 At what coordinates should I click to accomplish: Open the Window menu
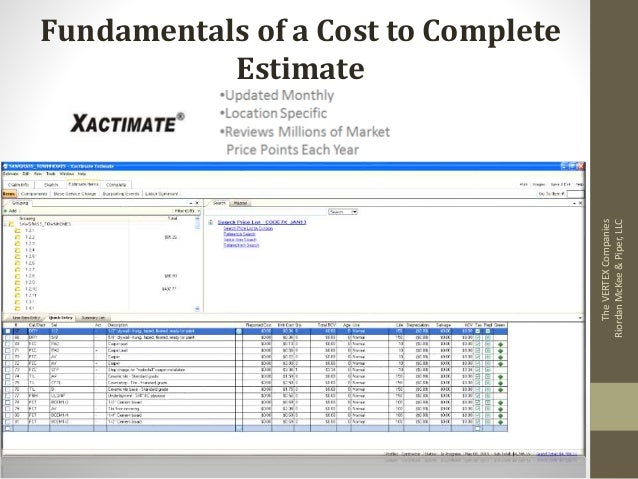click(x=67, y=174)
